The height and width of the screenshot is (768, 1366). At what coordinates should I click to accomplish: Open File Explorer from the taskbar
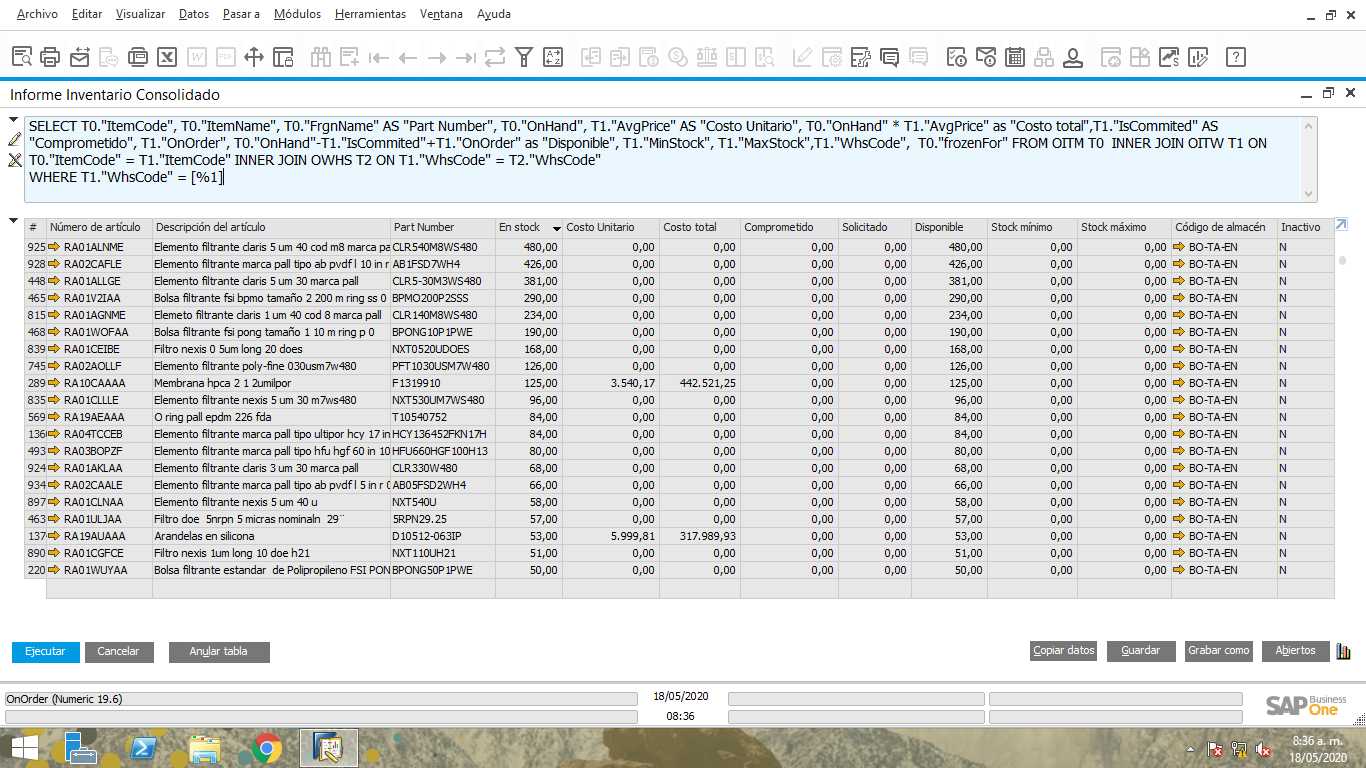(x=204, y=748)
